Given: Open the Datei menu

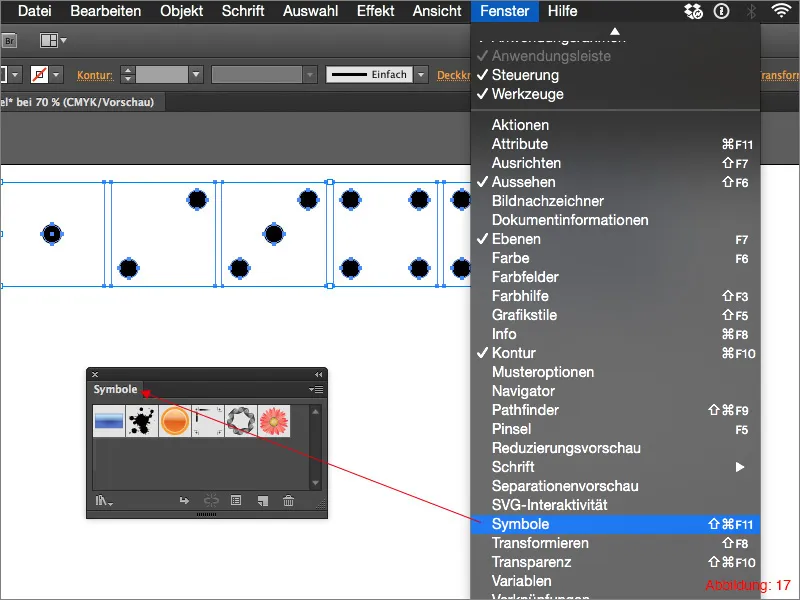Looking at the screenshot, I should [35, 11].
